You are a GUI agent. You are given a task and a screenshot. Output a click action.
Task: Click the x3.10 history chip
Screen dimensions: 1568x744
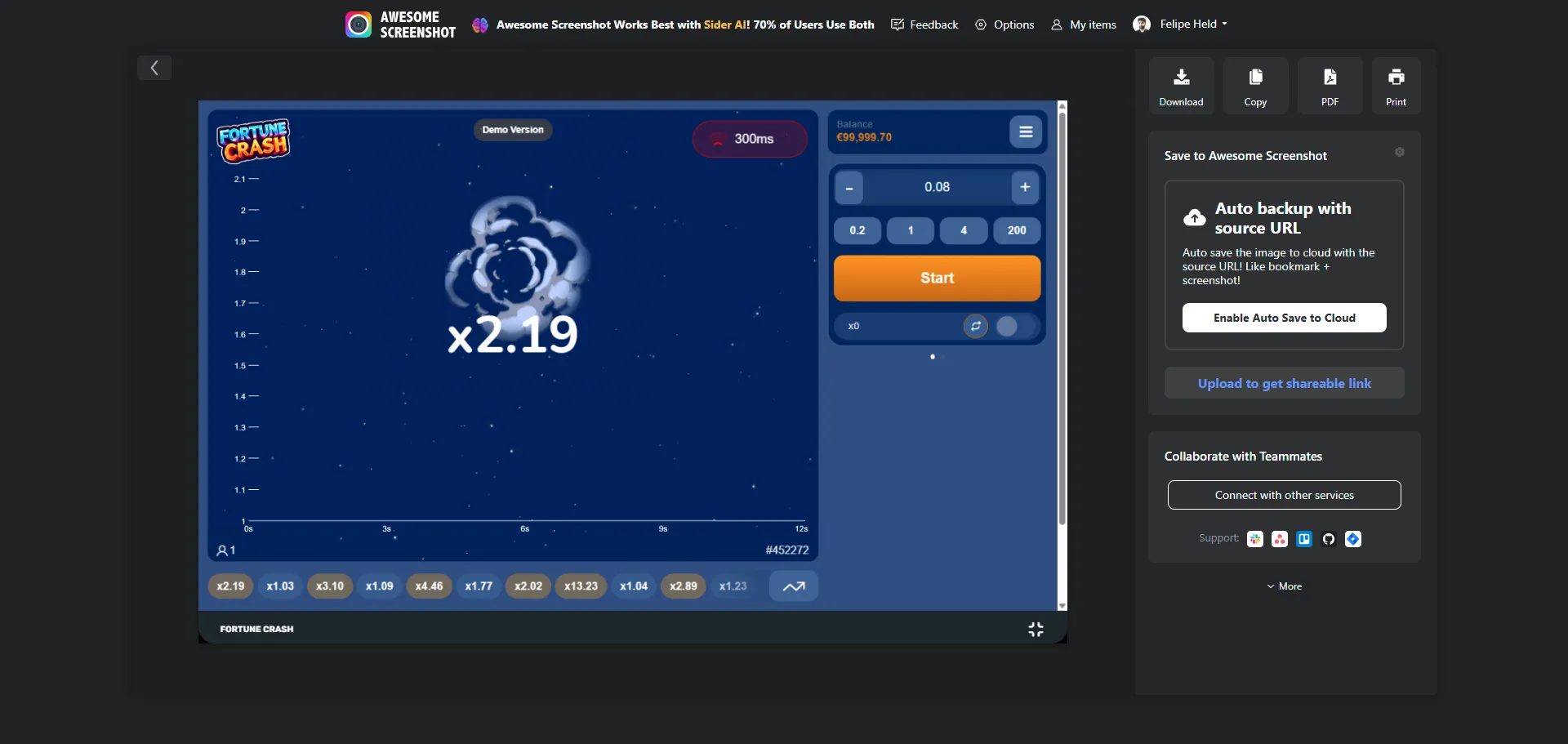(330, 586)
